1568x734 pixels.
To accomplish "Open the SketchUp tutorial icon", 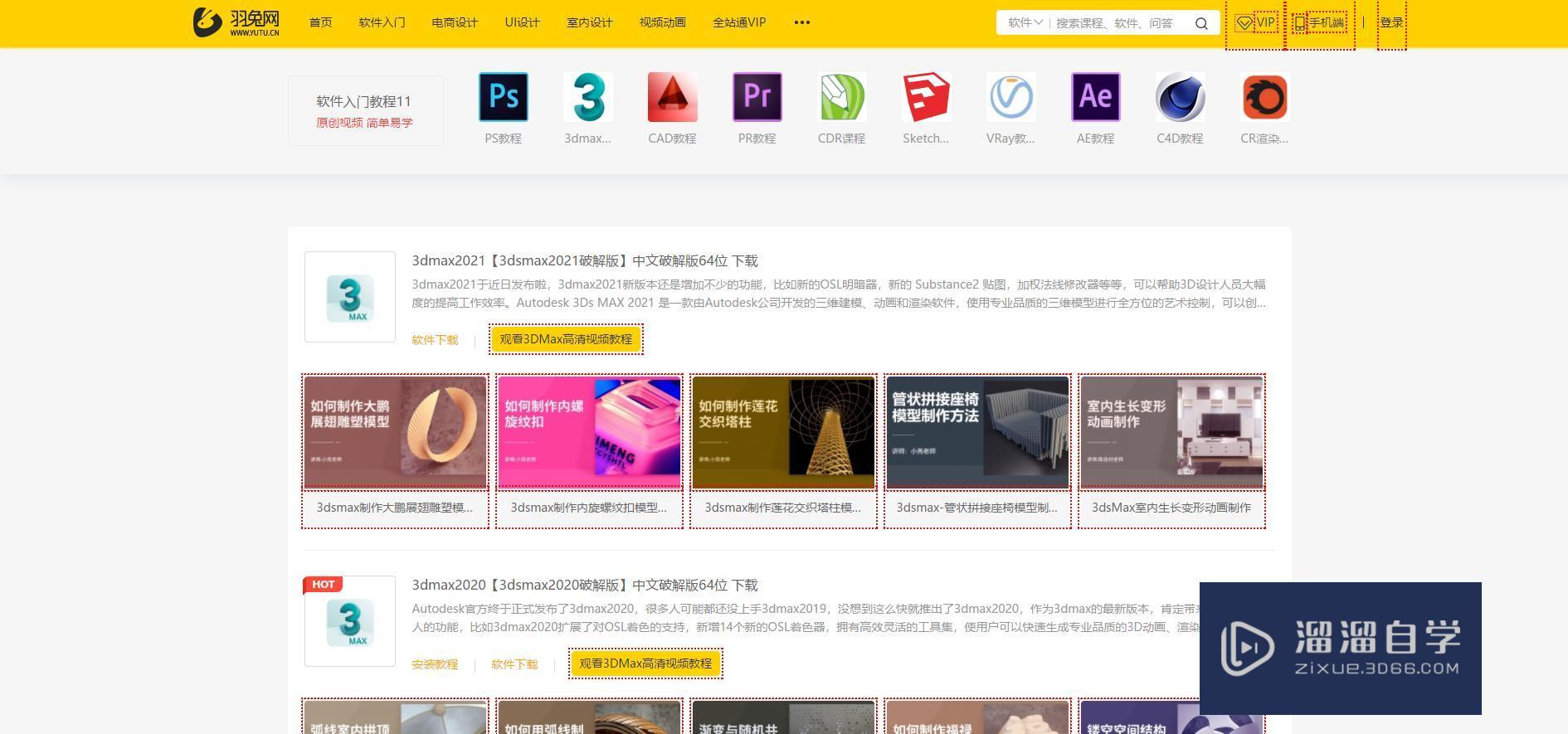I will (926, 97).
